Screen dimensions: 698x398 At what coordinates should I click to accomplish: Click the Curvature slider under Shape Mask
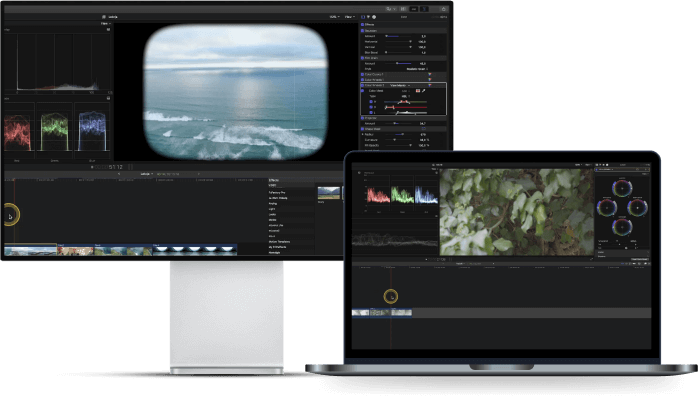(398, 140)
